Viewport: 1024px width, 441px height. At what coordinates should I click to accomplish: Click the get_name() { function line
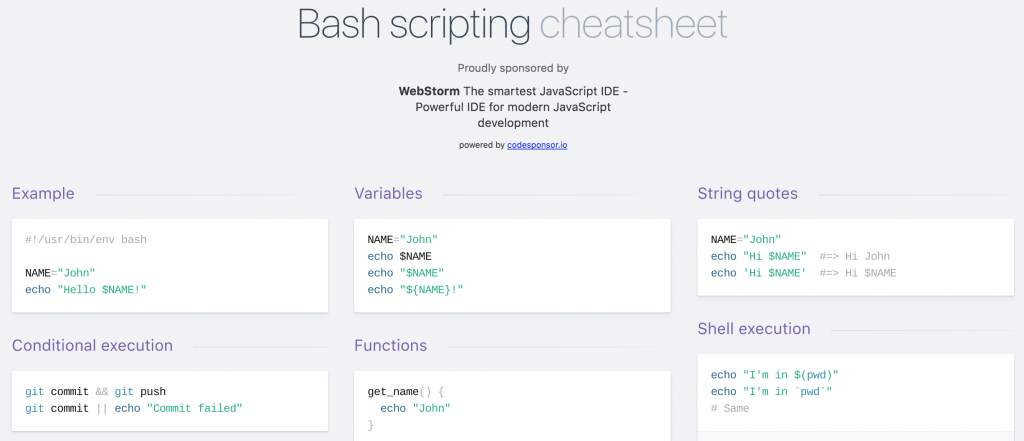pos(406,392)
